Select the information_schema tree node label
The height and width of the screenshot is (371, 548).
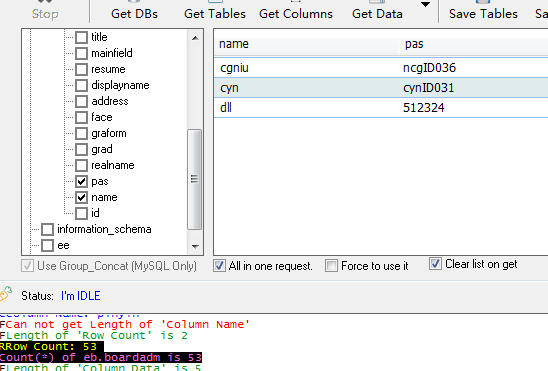tap(104, 229)
